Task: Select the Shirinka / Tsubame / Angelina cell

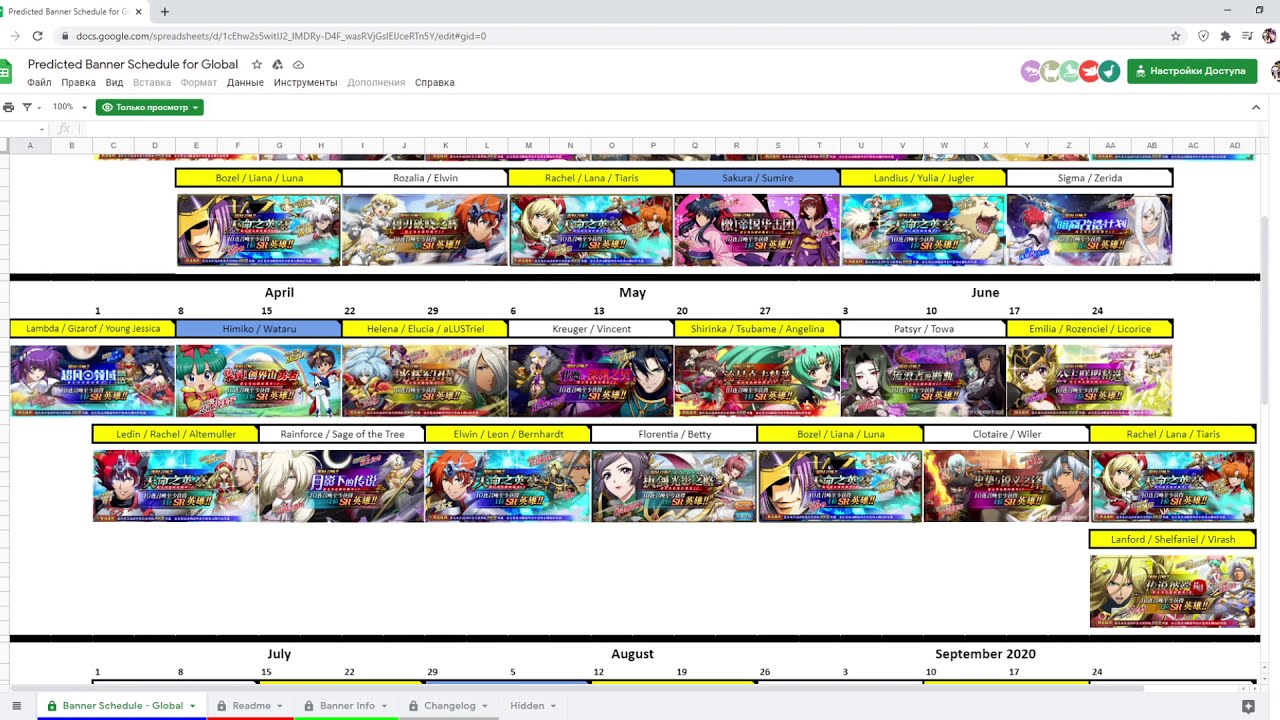Action: [x=757, y=329]
